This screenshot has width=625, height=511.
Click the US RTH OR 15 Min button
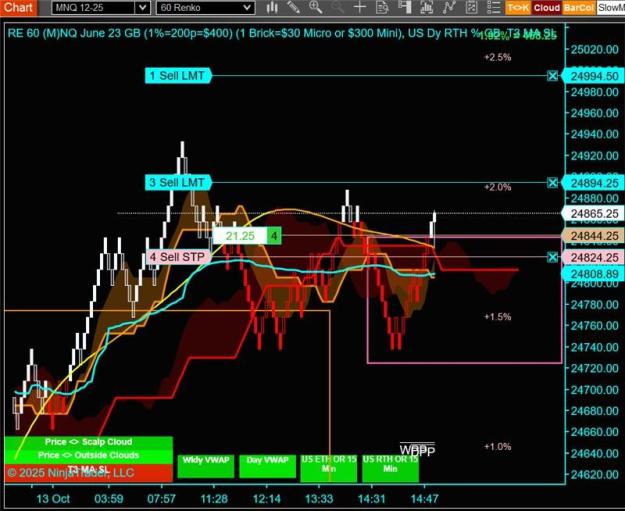point(390,467)
